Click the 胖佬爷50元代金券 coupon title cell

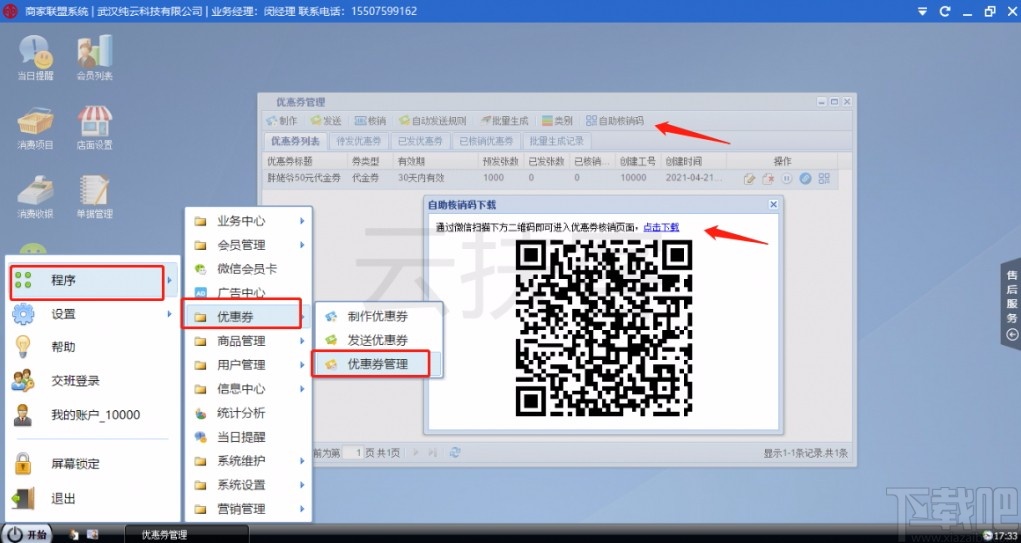[304, 178]
